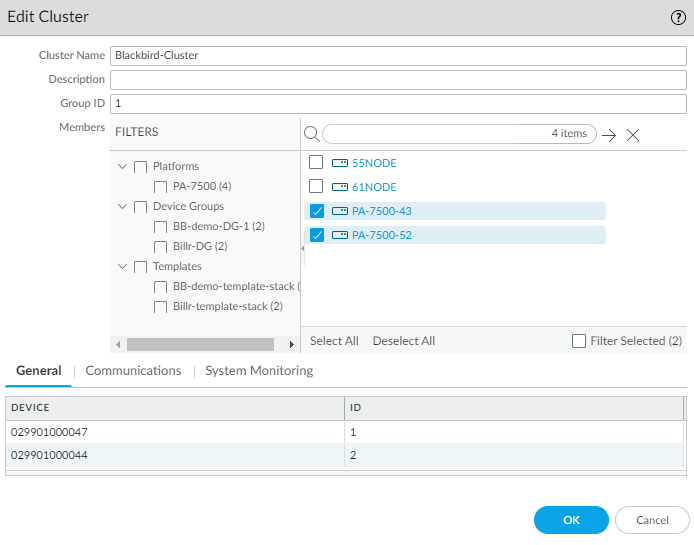
Task: Open the System Monitoring tab
Action: 259,371
